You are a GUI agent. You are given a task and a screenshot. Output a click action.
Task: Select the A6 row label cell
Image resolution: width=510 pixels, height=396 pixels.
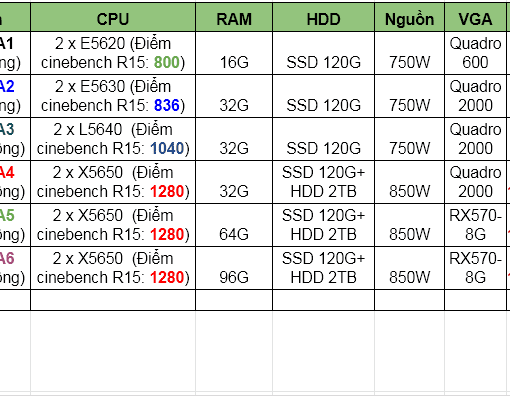coord(15,268)
